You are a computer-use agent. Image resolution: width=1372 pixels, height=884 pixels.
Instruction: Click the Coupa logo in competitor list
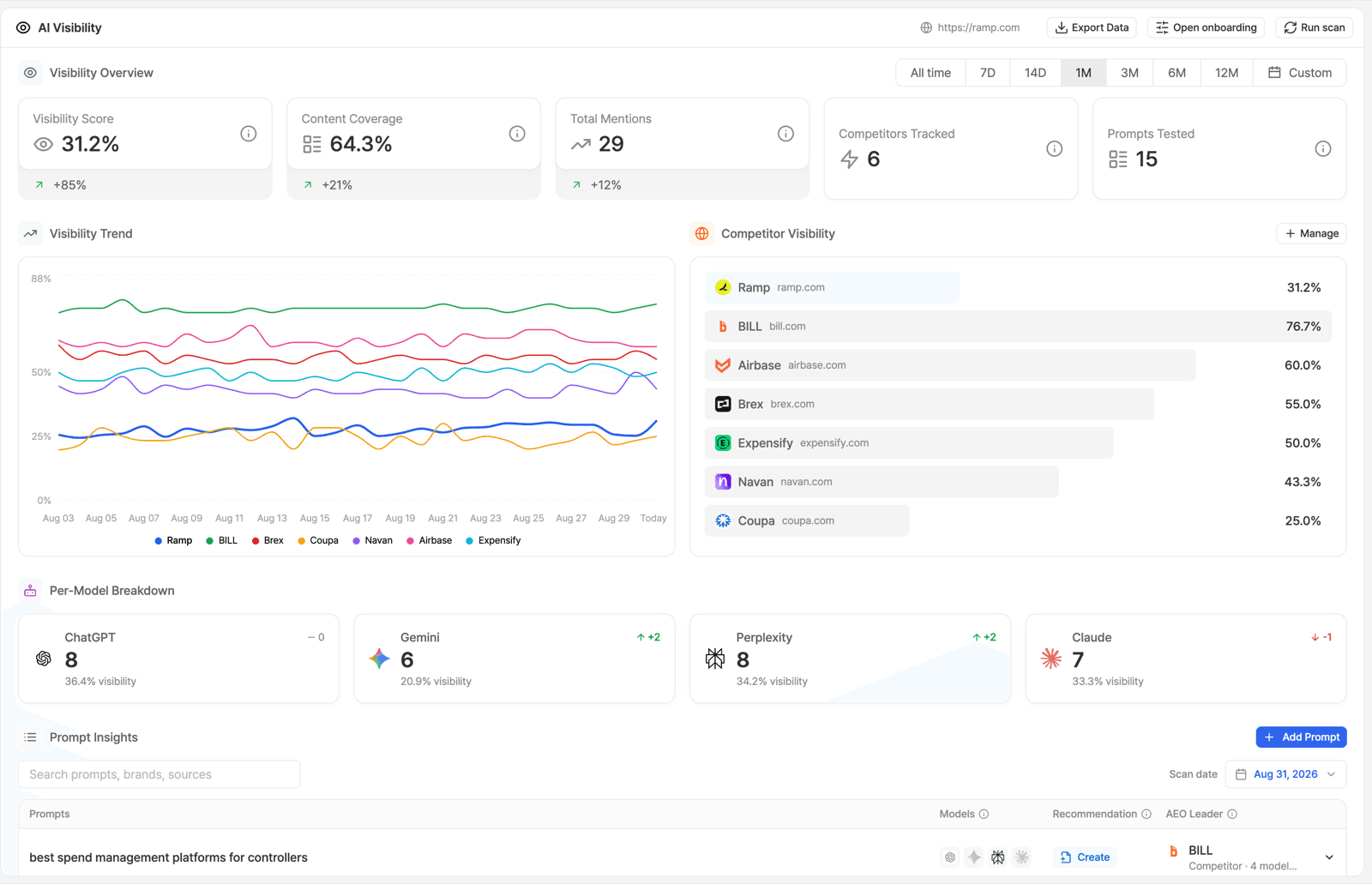point(723,520)
